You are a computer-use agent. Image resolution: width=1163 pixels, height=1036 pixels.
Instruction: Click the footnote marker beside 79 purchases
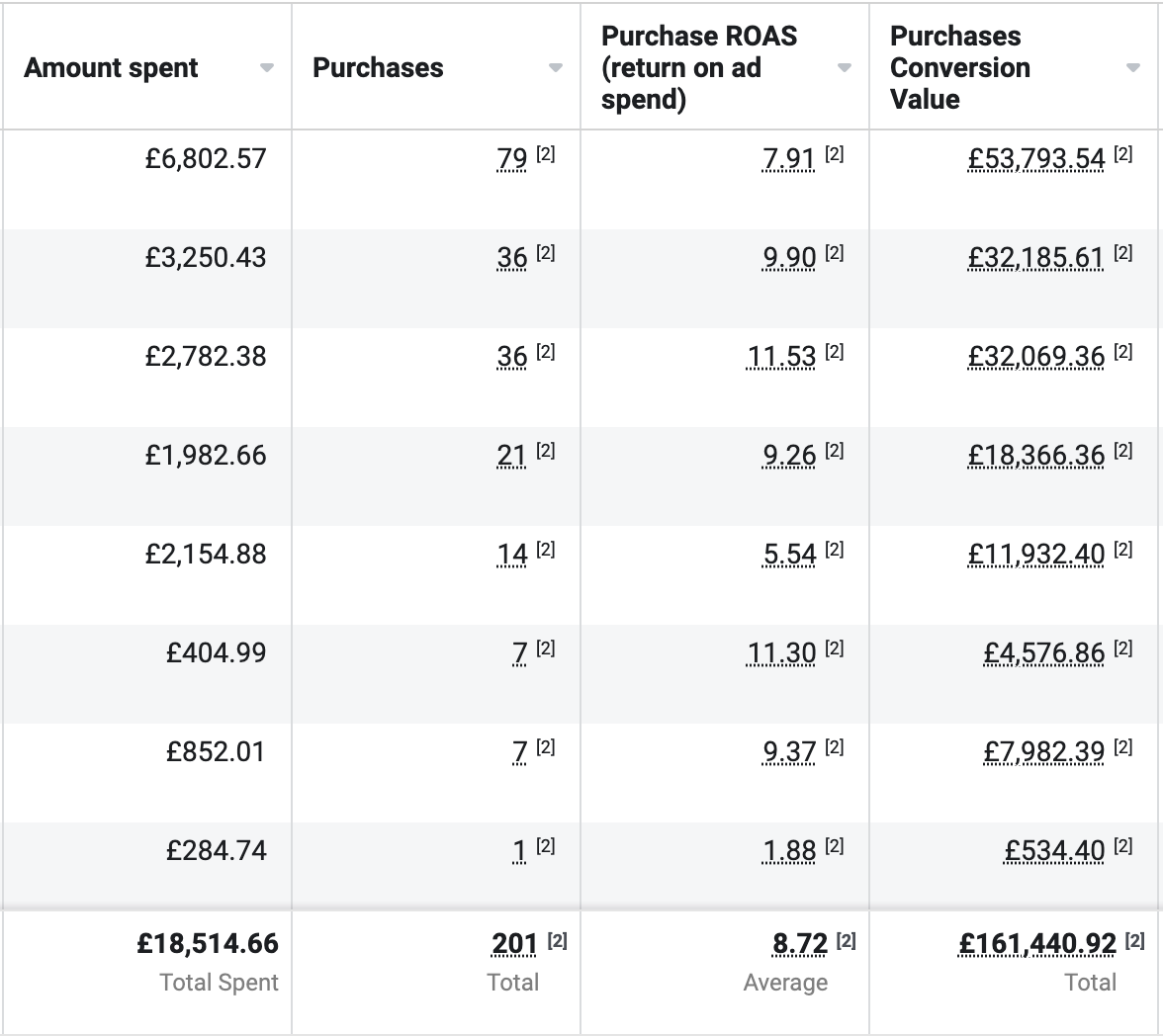545,155
